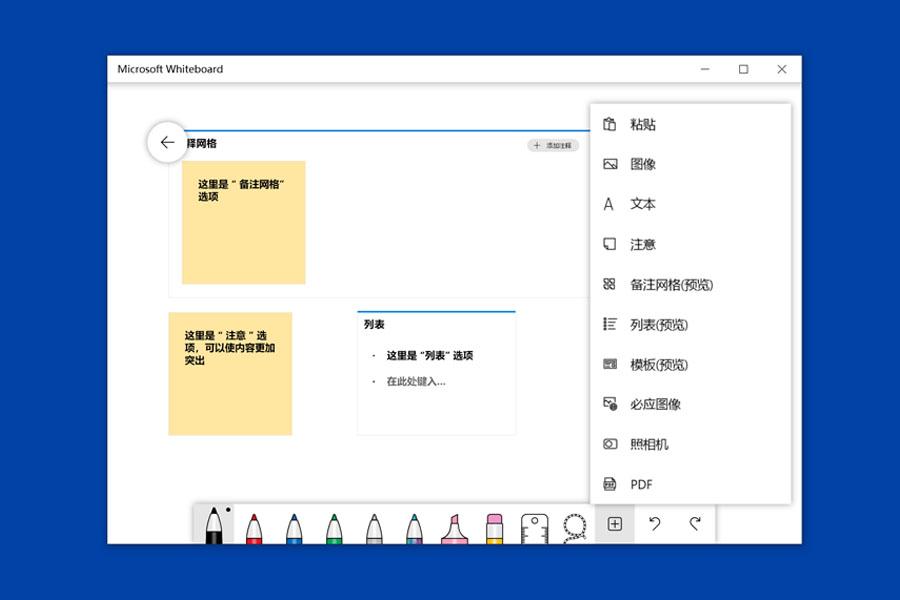Minimize the Microsoft Whiteboard window
The height and width of the screenshot is (600, 900).
[705, 69]
